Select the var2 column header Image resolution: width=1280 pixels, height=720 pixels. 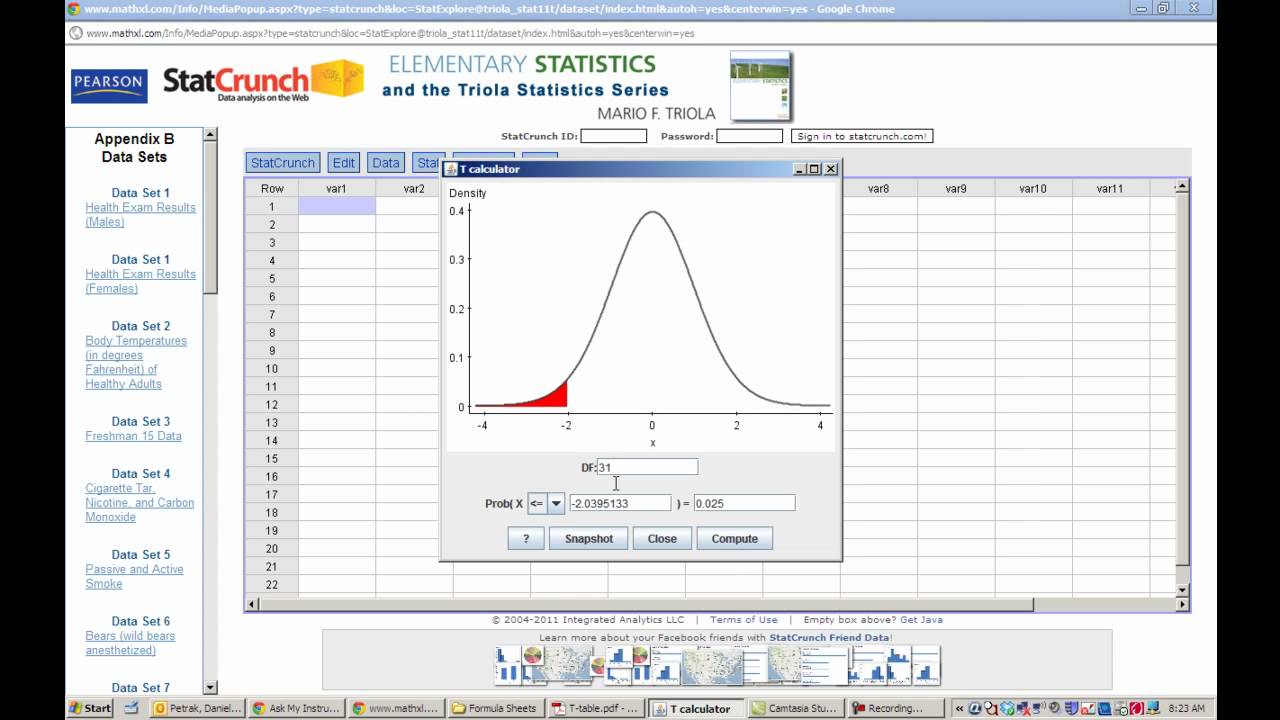(x=414, y=188)
